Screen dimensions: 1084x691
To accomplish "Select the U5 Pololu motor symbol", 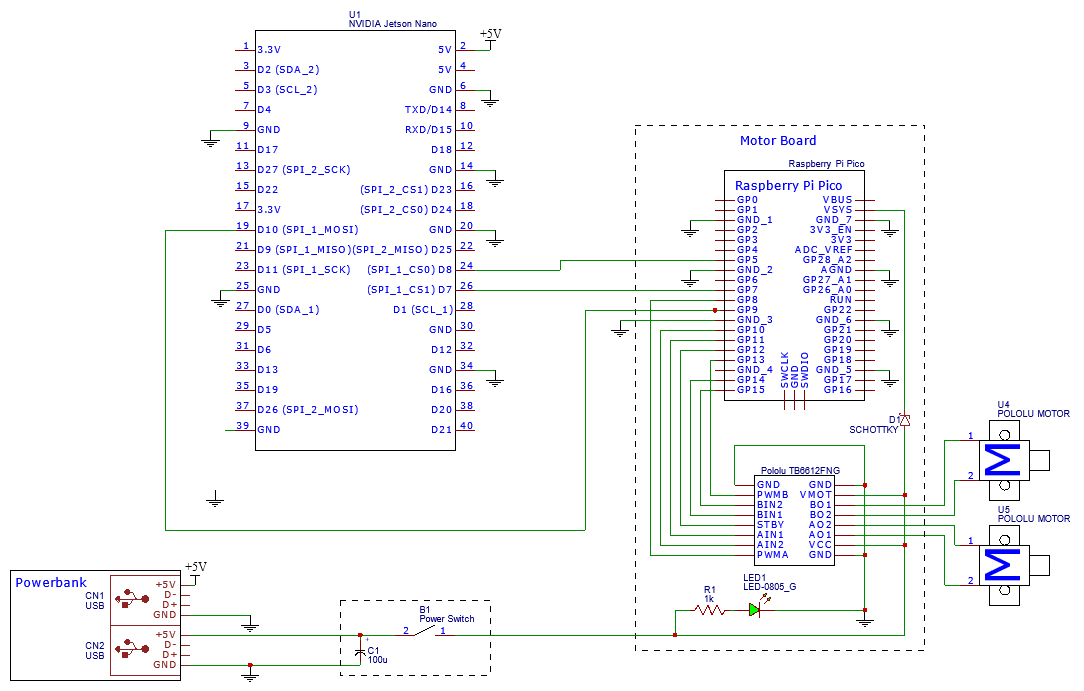I will [1014, 565].
